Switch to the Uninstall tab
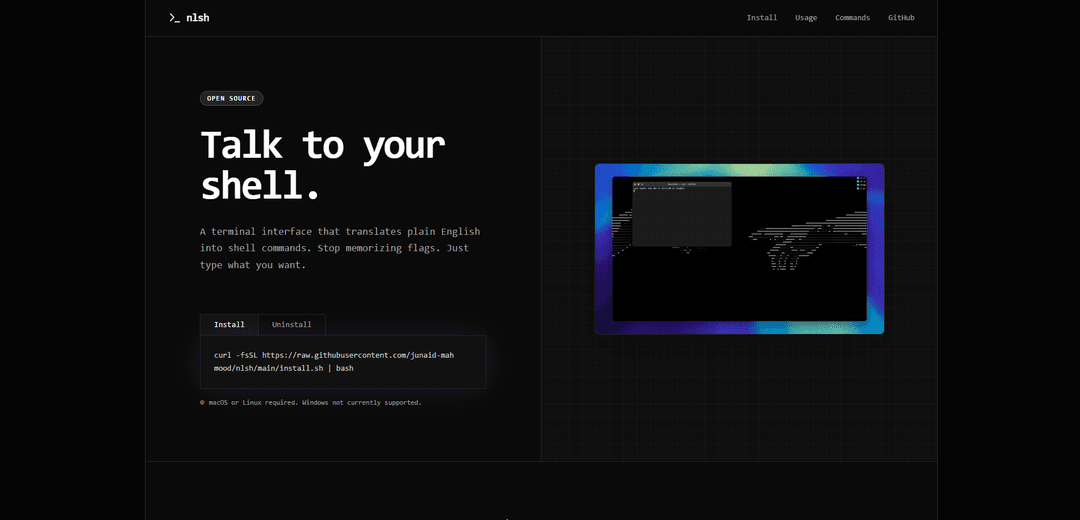Viewport: 1080px width, 520px height. click(x=291, y=325)
